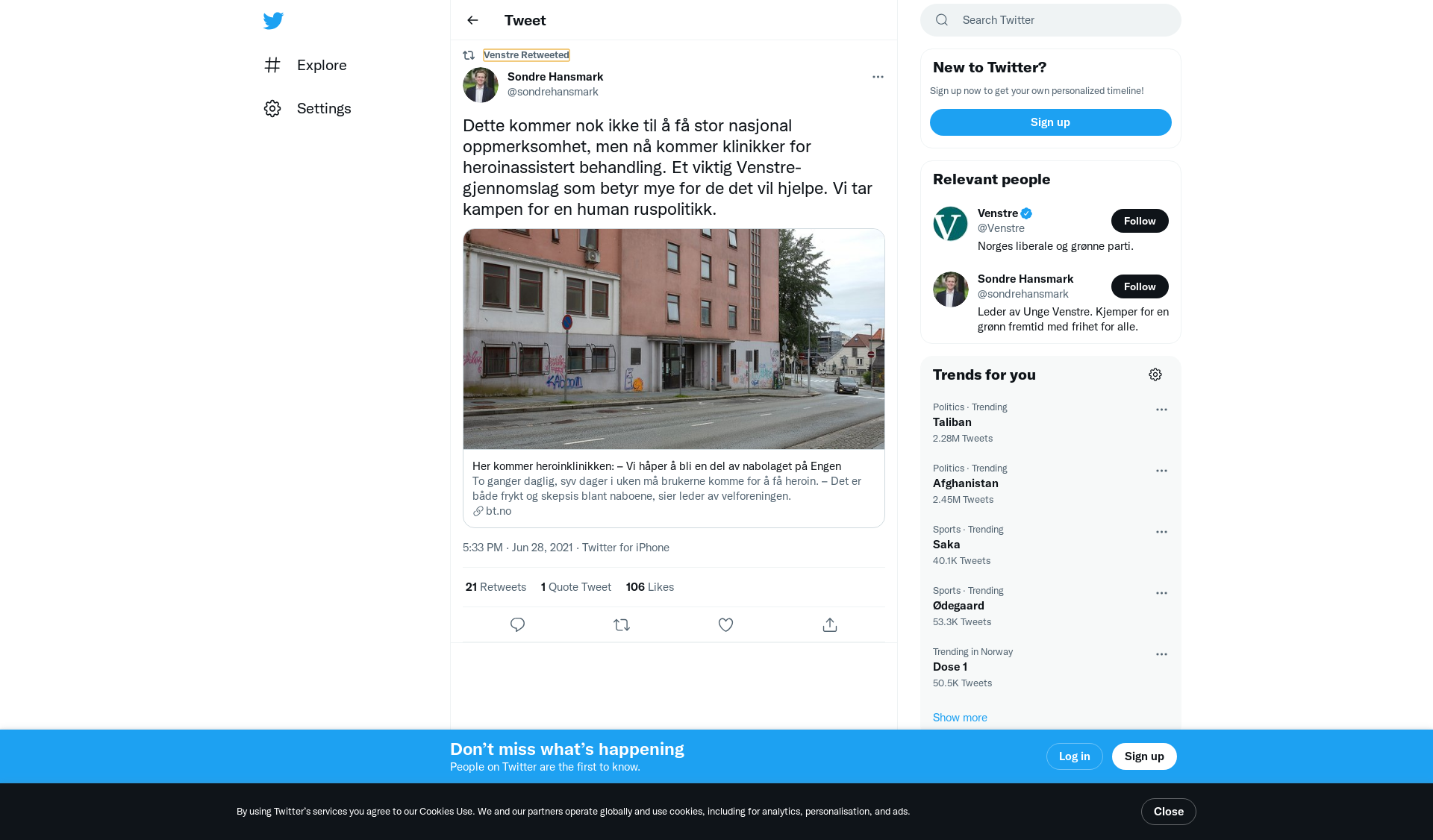Click Twitter for iPhone source link
The image size is (1433, 840).
625,548
